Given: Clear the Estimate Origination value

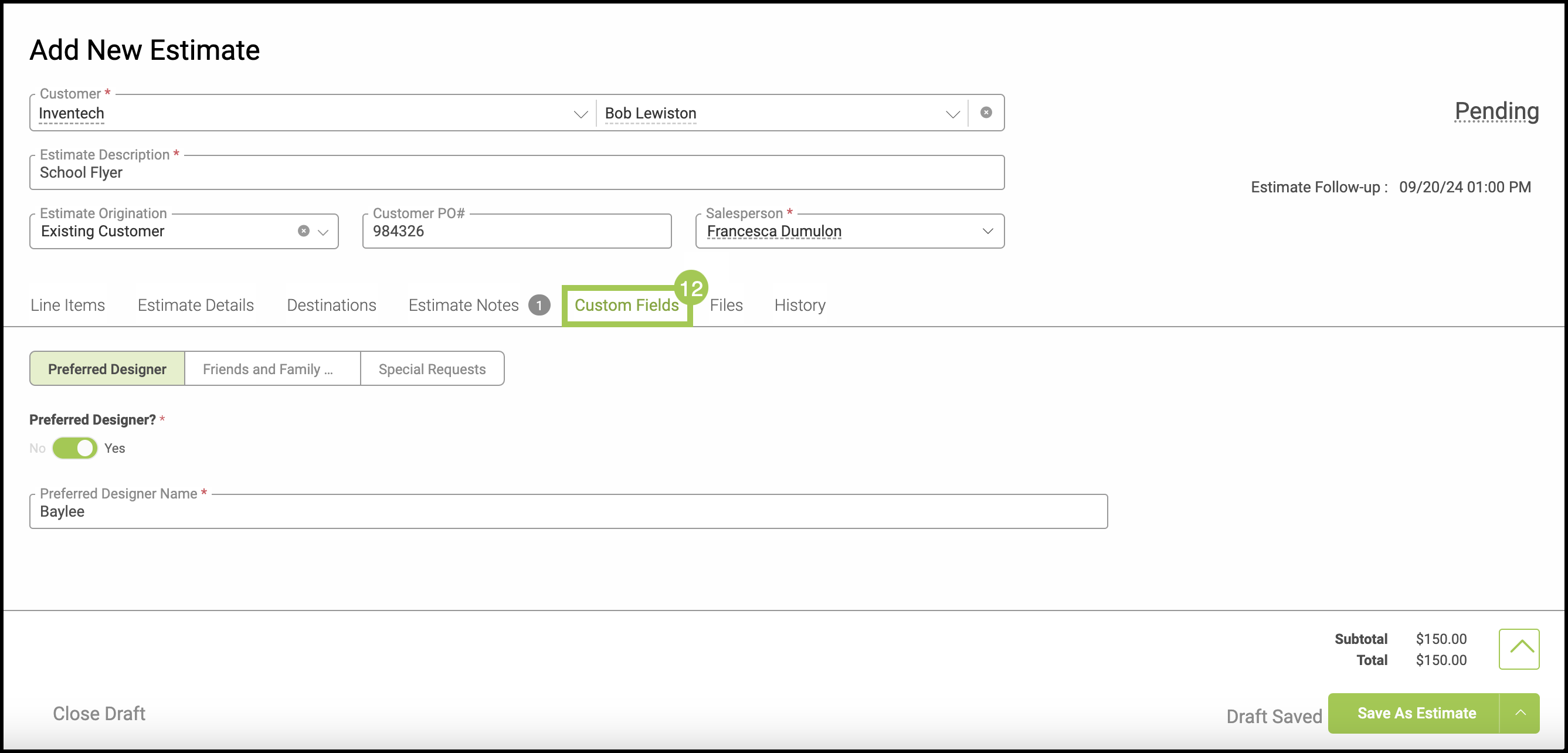Looking at the screenshot, I should point(303,231).
